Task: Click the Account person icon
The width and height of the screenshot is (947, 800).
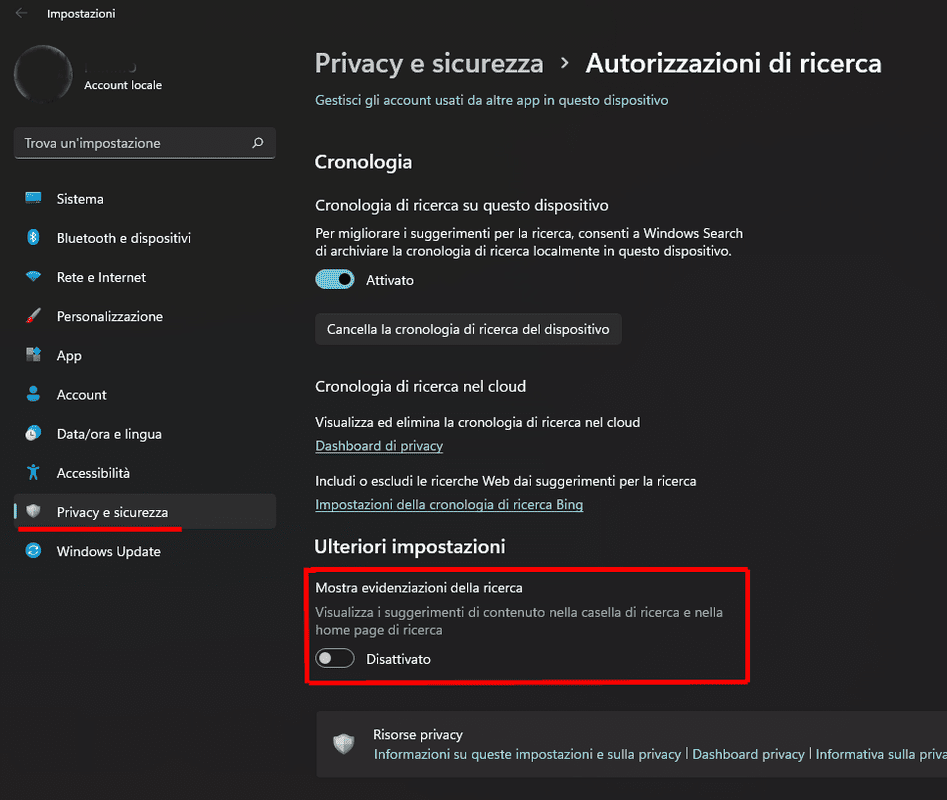Action: pos(33,394)
